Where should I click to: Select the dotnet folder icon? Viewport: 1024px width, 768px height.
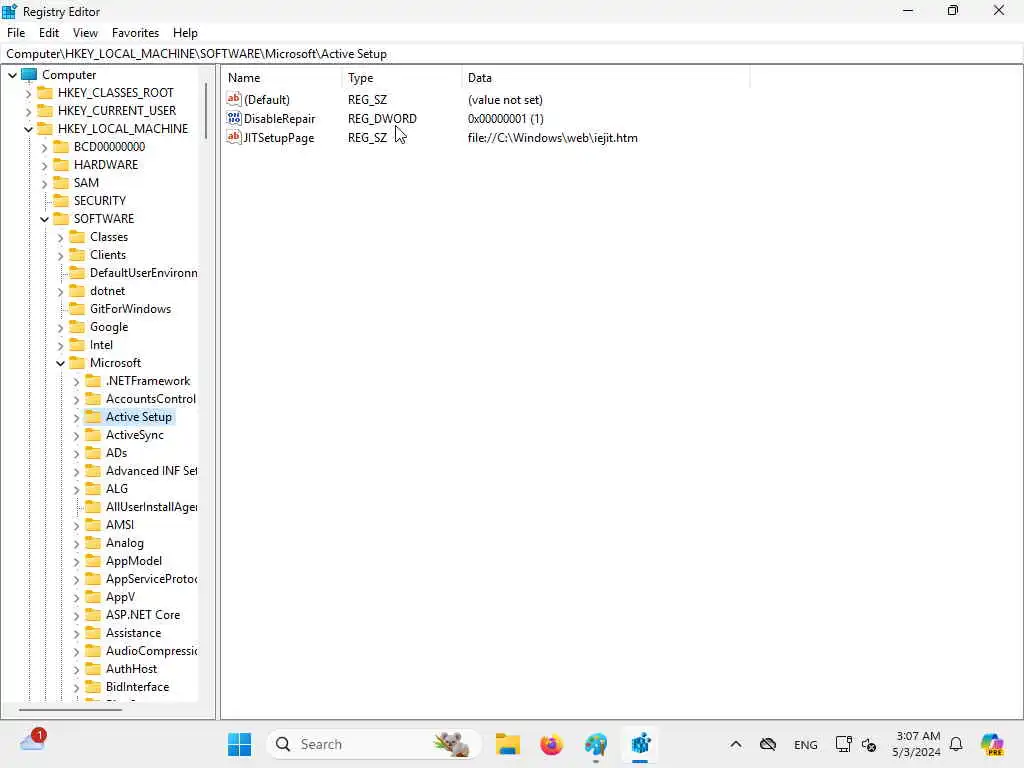pos(77,291)
